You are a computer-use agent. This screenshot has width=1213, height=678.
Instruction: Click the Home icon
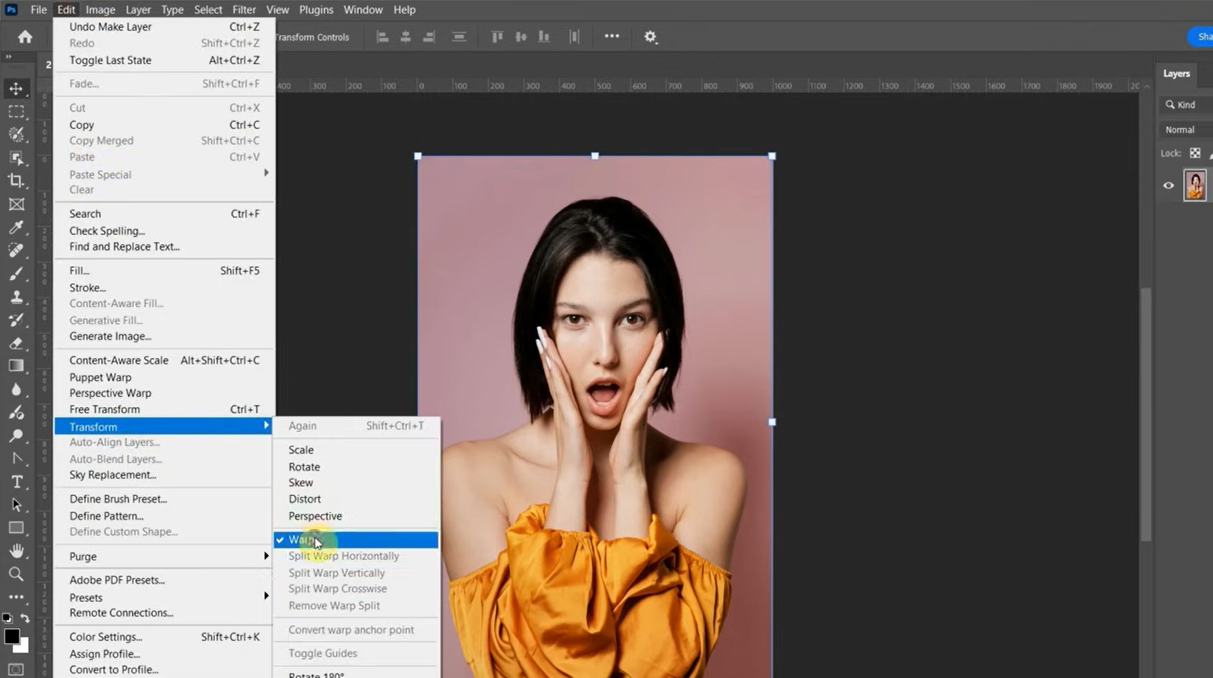click(25, 37)
